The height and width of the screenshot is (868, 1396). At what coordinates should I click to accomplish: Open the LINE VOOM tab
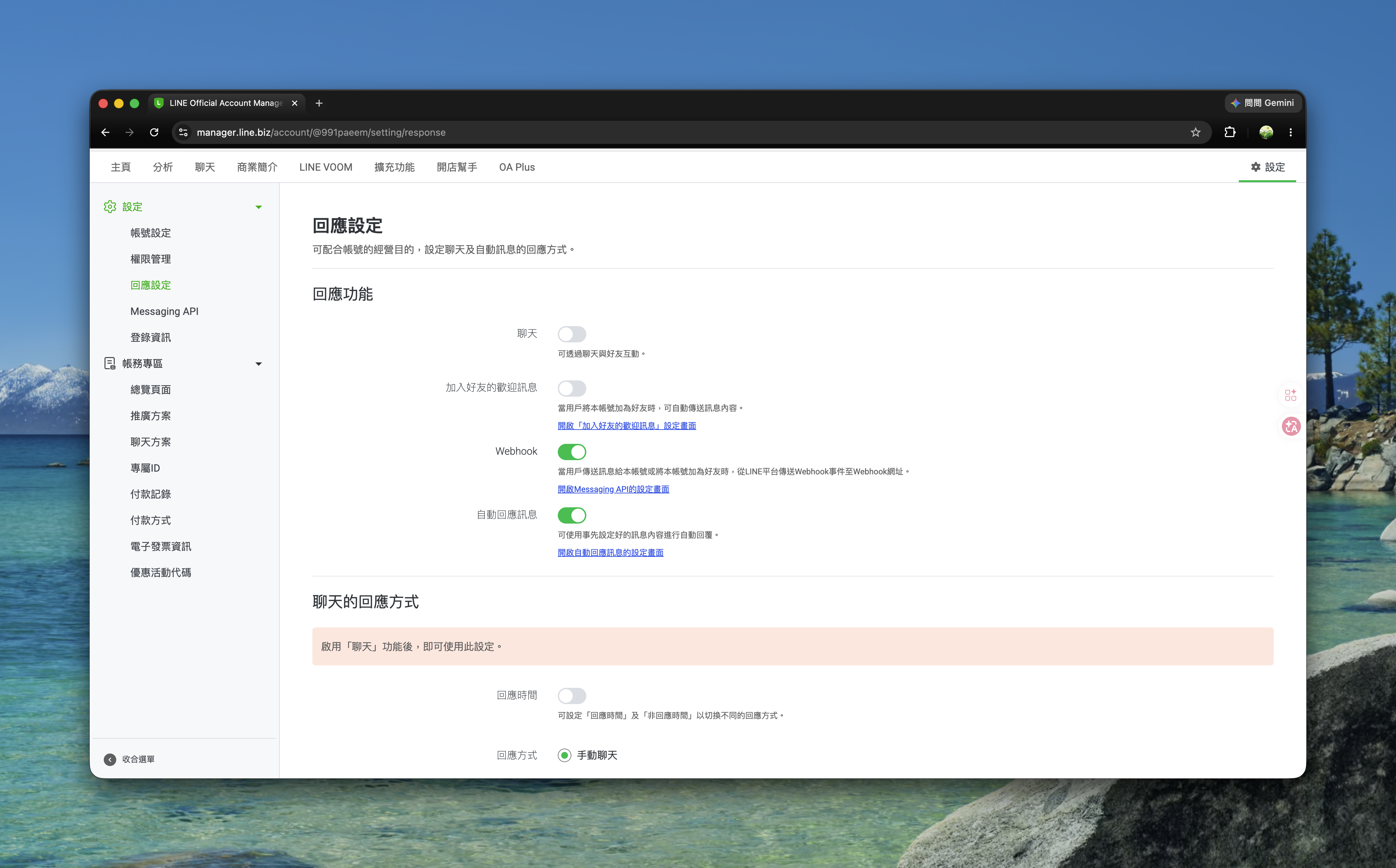click(326, 167)
